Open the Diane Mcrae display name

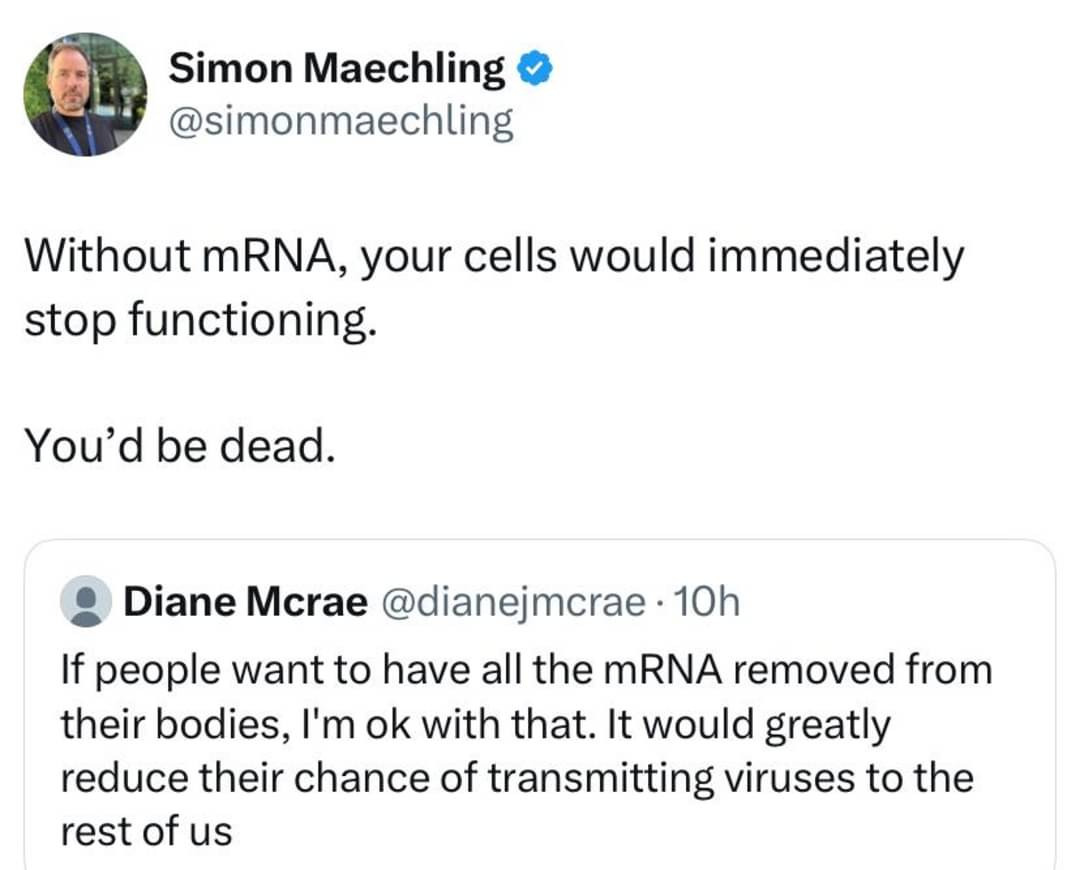(x=245, y=602)
